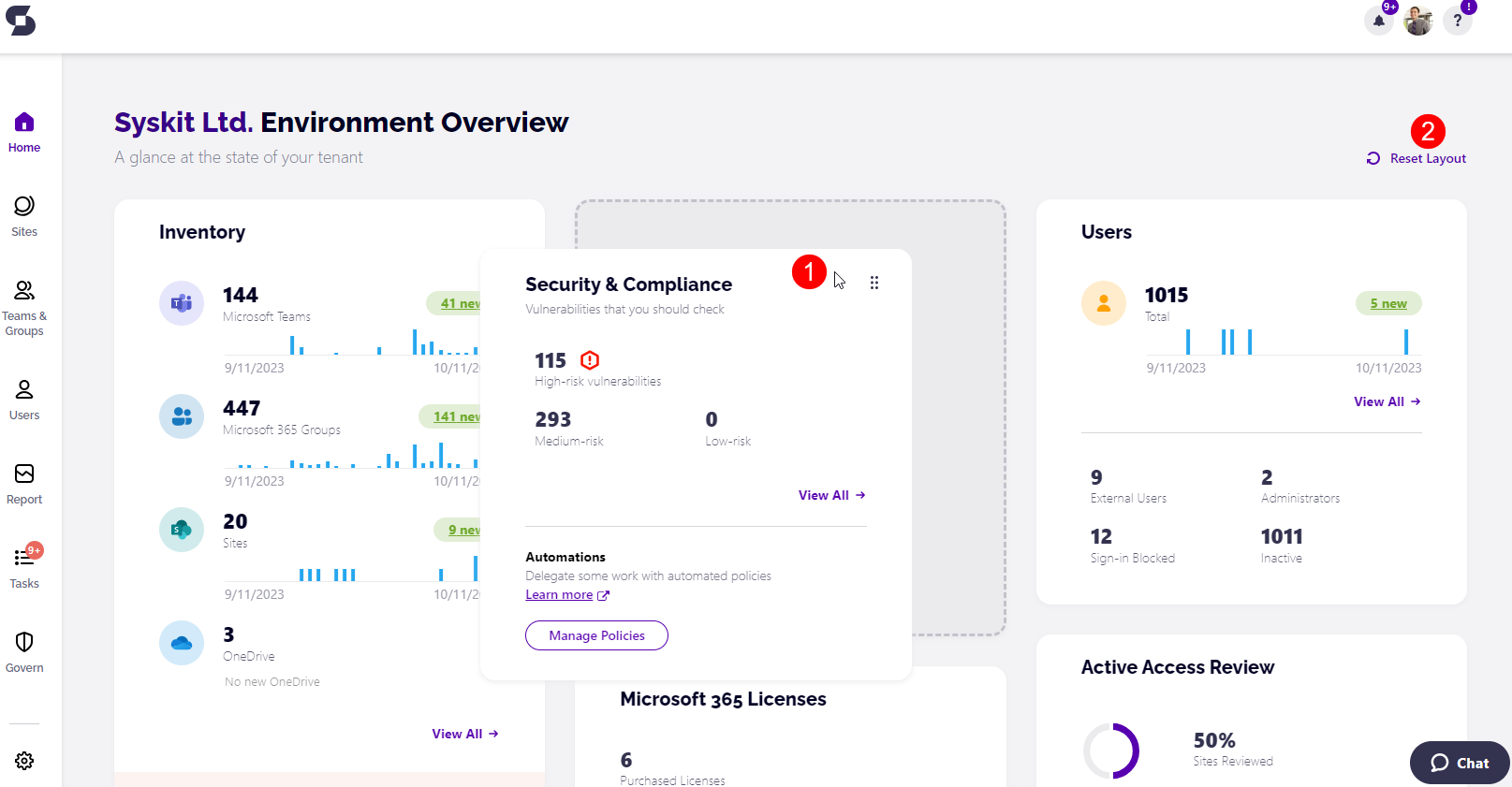Click 6 Purchased Licenses stat
The width and height of the screenshot is (1512, 787).
click(672, 768)
